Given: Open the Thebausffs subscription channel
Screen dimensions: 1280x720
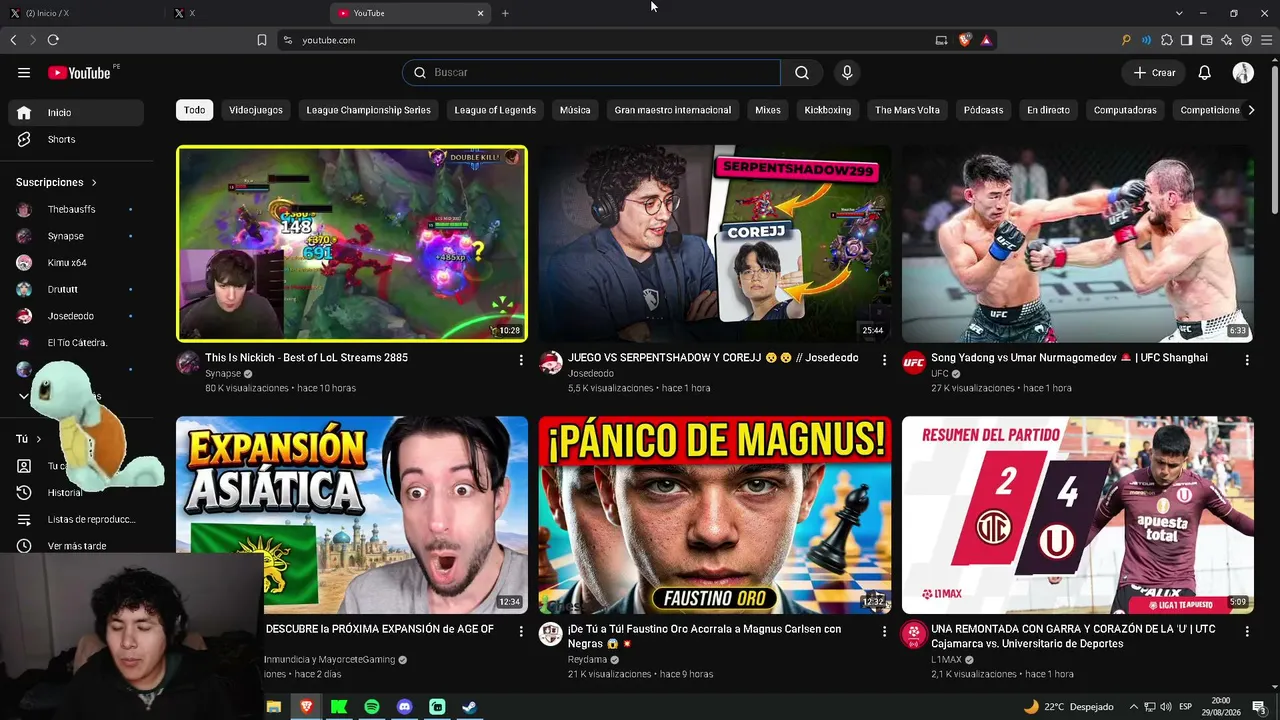Looking at the screenshot, I should pyautogui.click(x=76, y=209).
